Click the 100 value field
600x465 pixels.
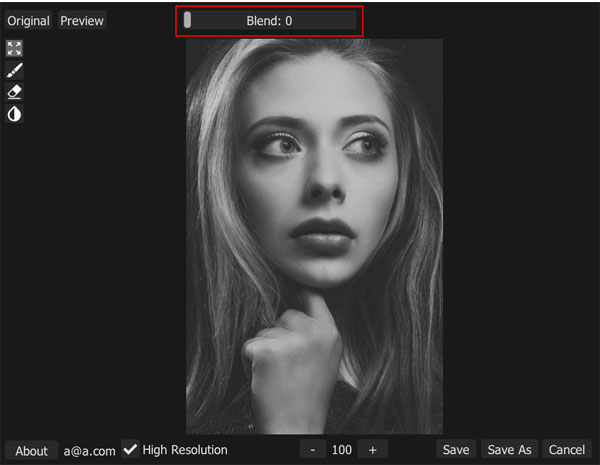pos(342,450)
